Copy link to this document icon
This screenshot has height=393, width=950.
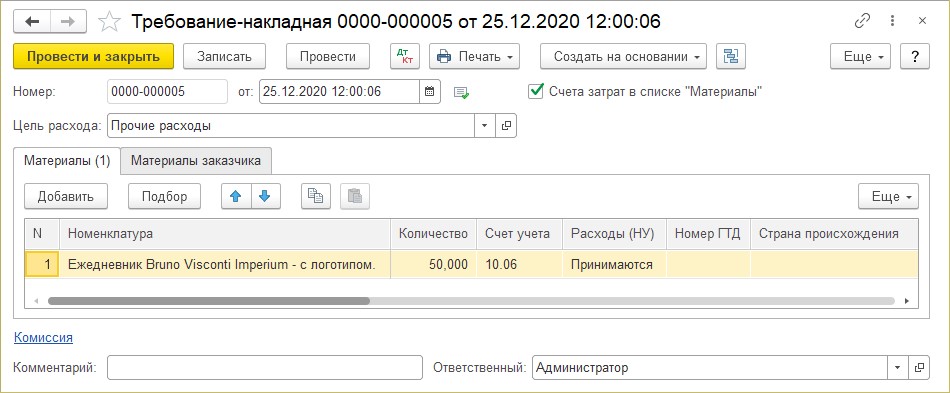(x=862, y=21)
